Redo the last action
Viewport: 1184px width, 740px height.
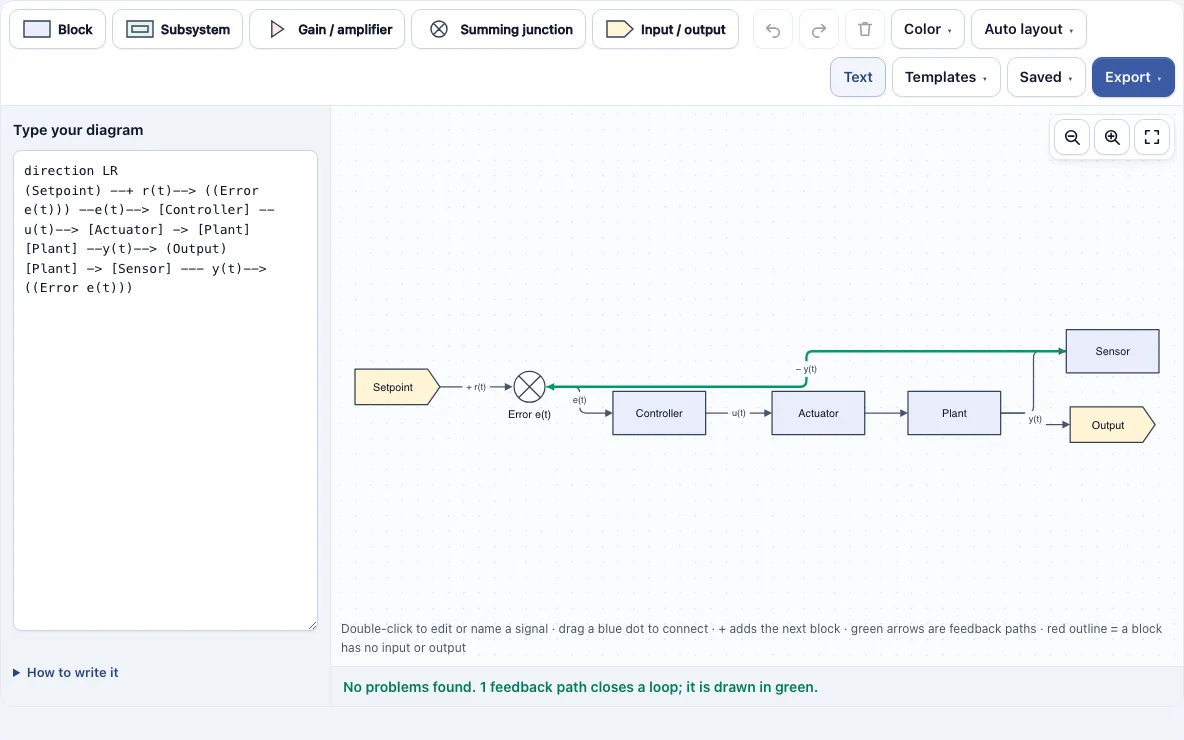point(819,29)
